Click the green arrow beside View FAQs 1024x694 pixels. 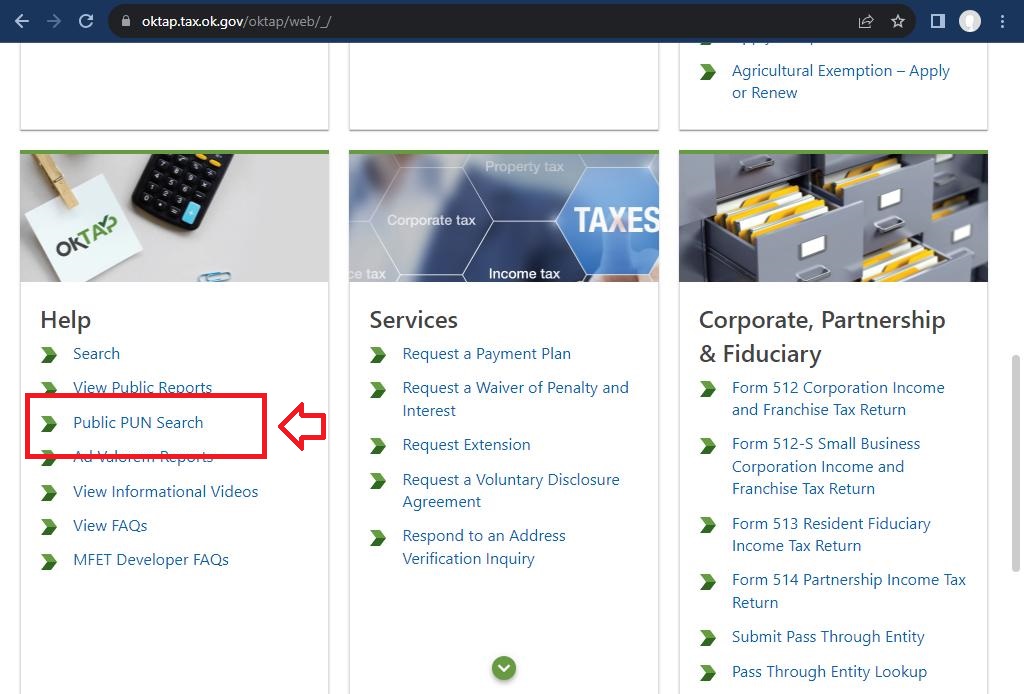click(x=49, y=526)
